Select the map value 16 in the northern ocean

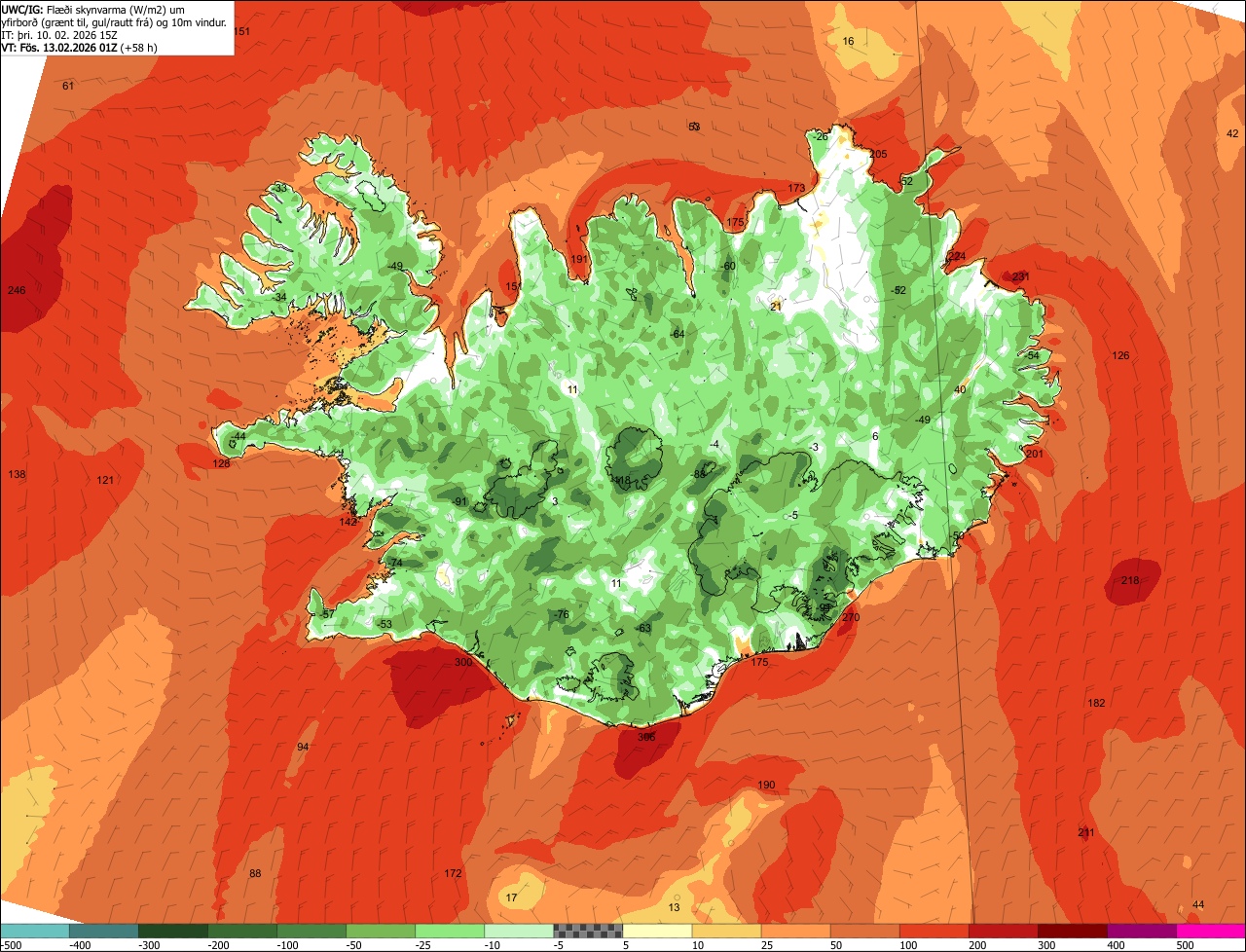[848, 41]
